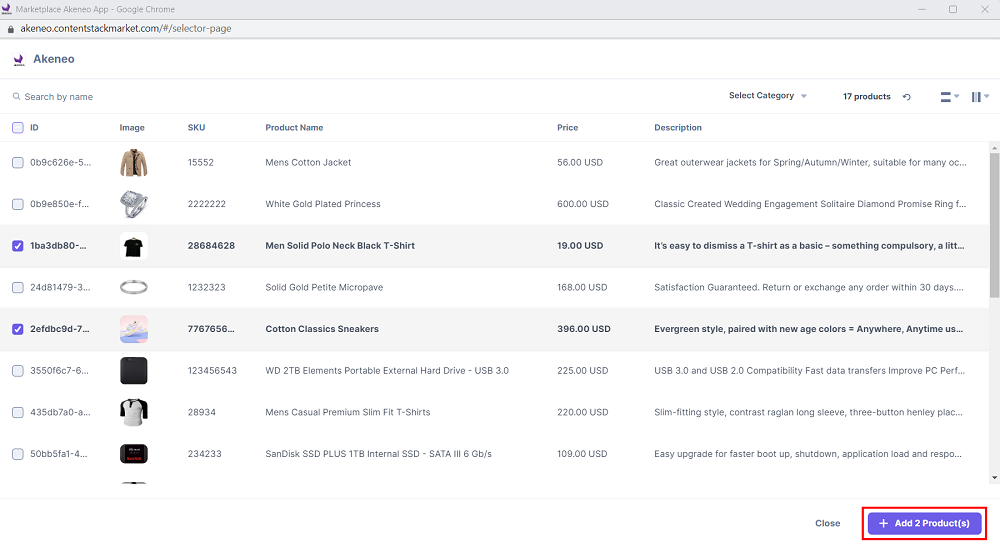The image size is (1000, 558).
Task: Click black polo T-shirt thumbnail
Action: [134, 246]
